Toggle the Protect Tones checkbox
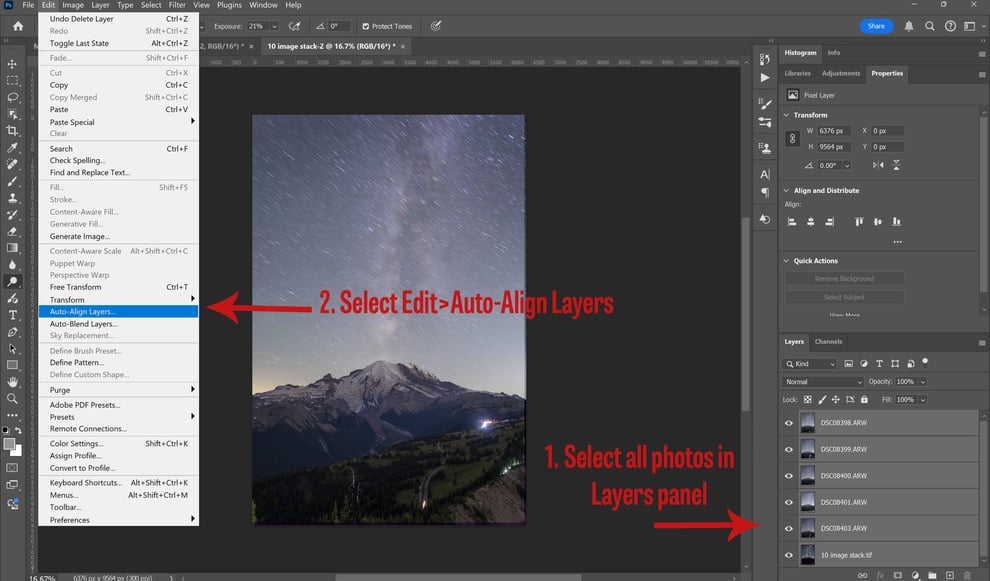The height and width of the screenshot is (581, 990). coord(366,27)
